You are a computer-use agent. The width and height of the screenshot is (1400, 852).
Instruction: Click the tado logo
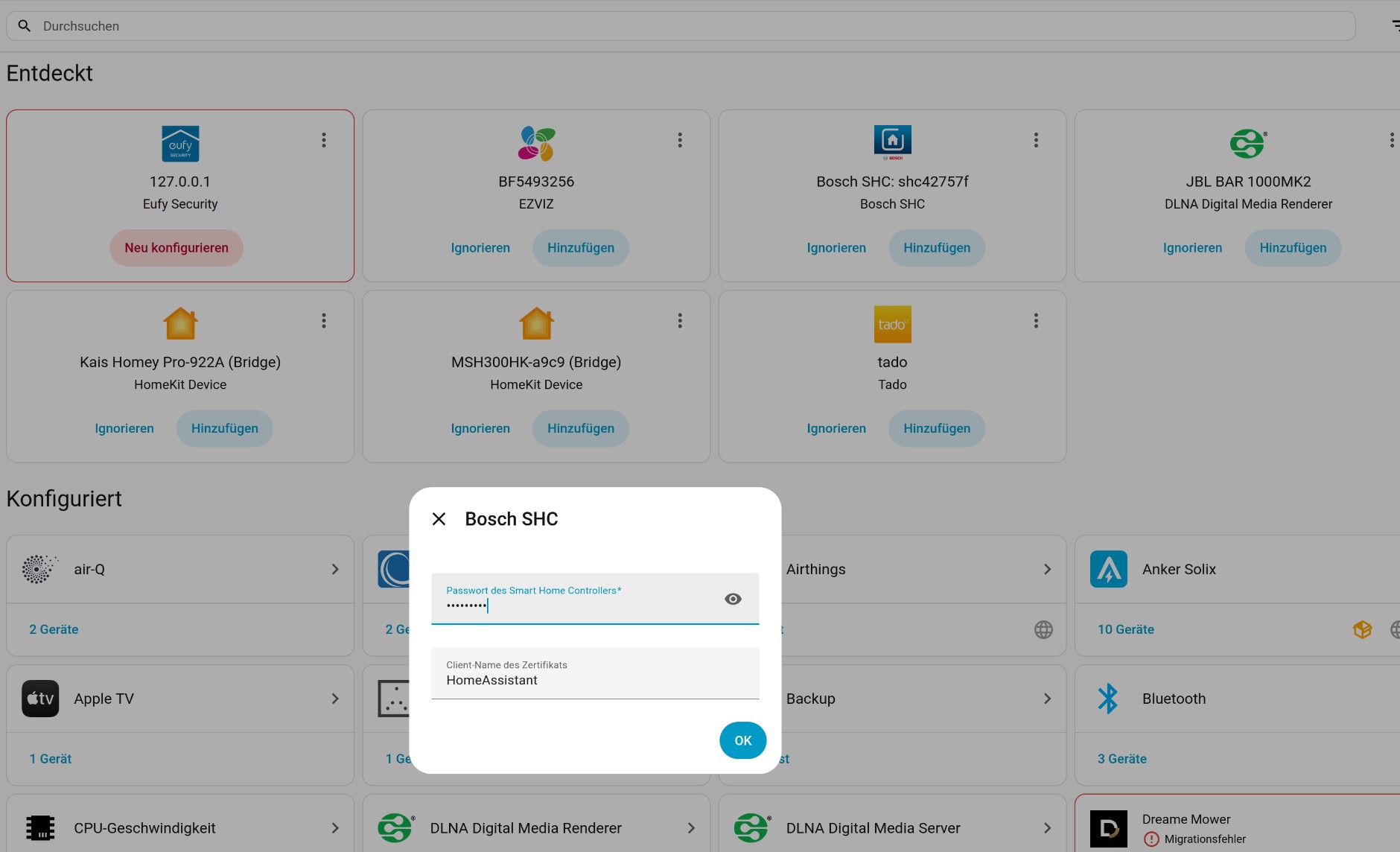click(x=892, y=324)
